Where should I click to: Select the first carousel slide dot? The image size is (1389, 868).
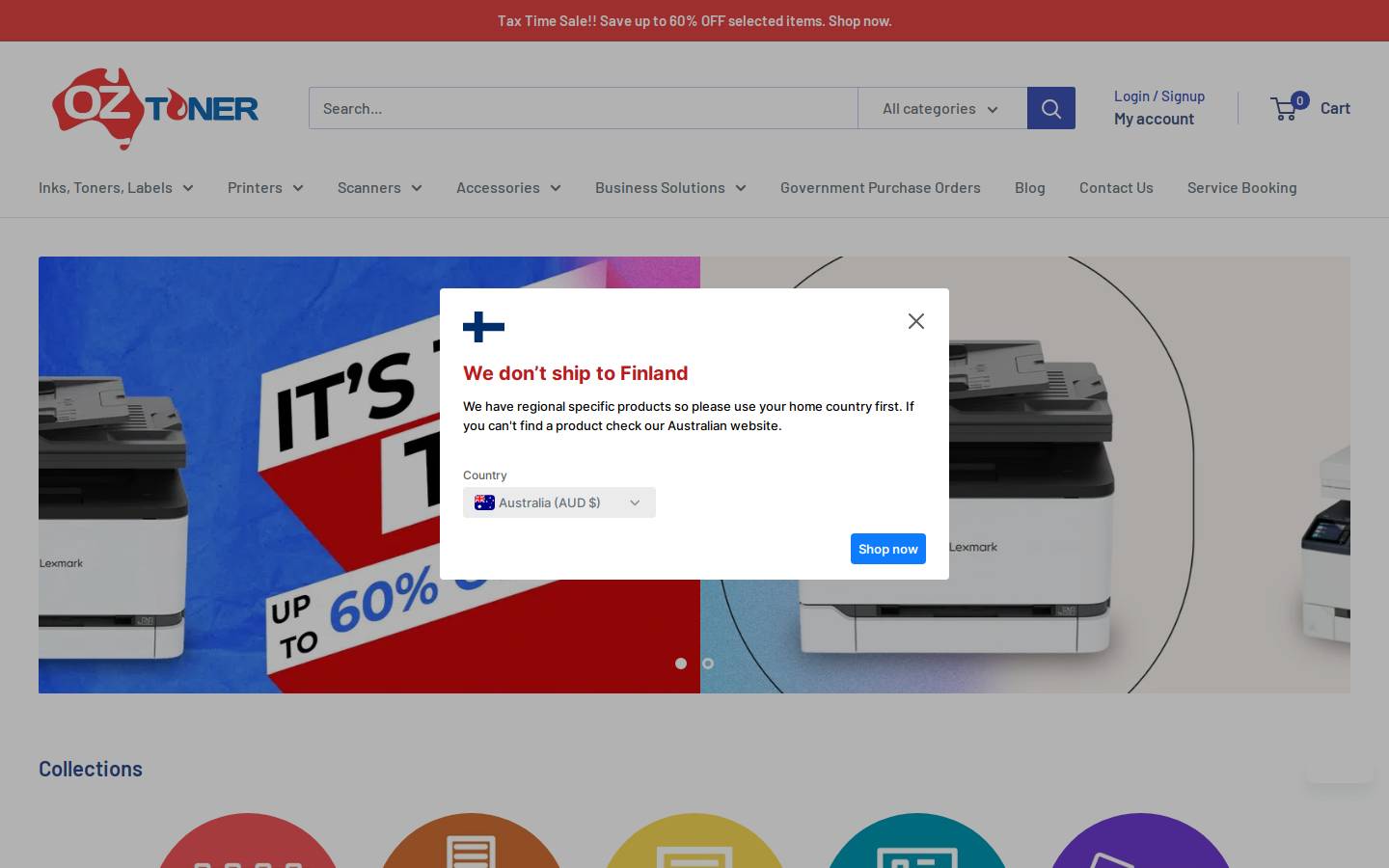coord(681,664)
